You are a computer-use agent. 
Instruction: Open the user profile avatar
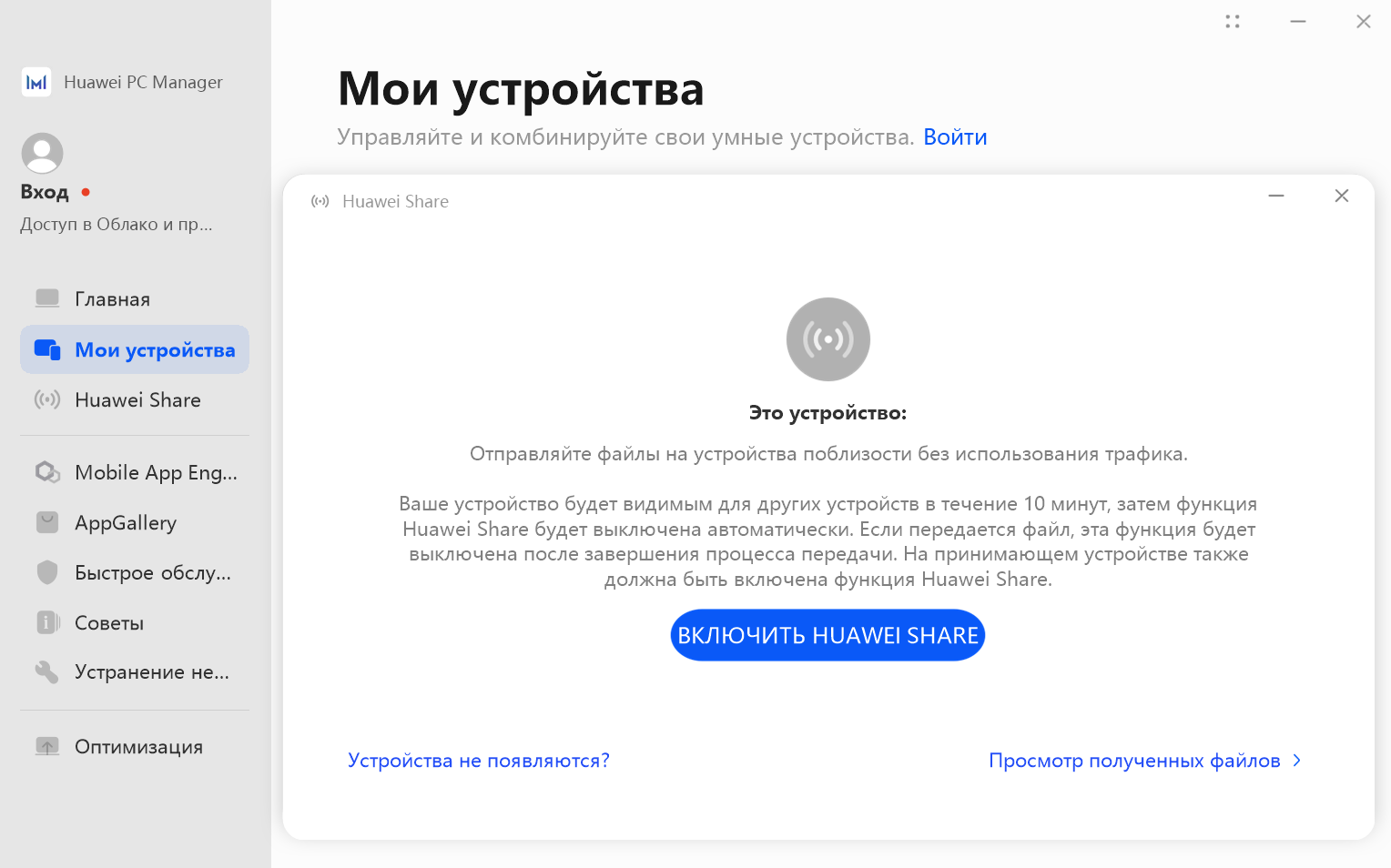(42, 153)
